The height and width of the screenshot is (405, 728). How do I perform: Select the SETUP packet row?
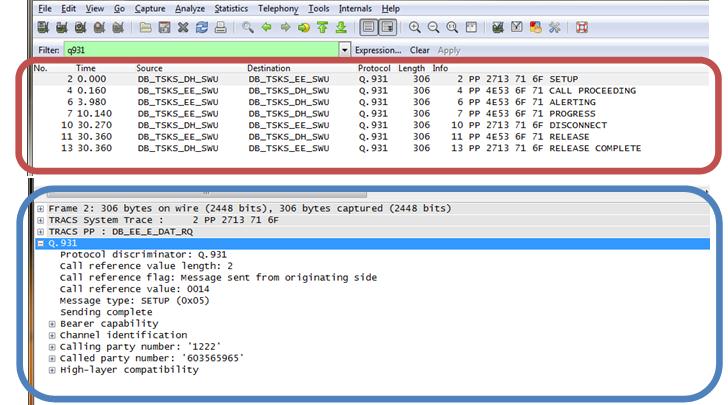371,79
